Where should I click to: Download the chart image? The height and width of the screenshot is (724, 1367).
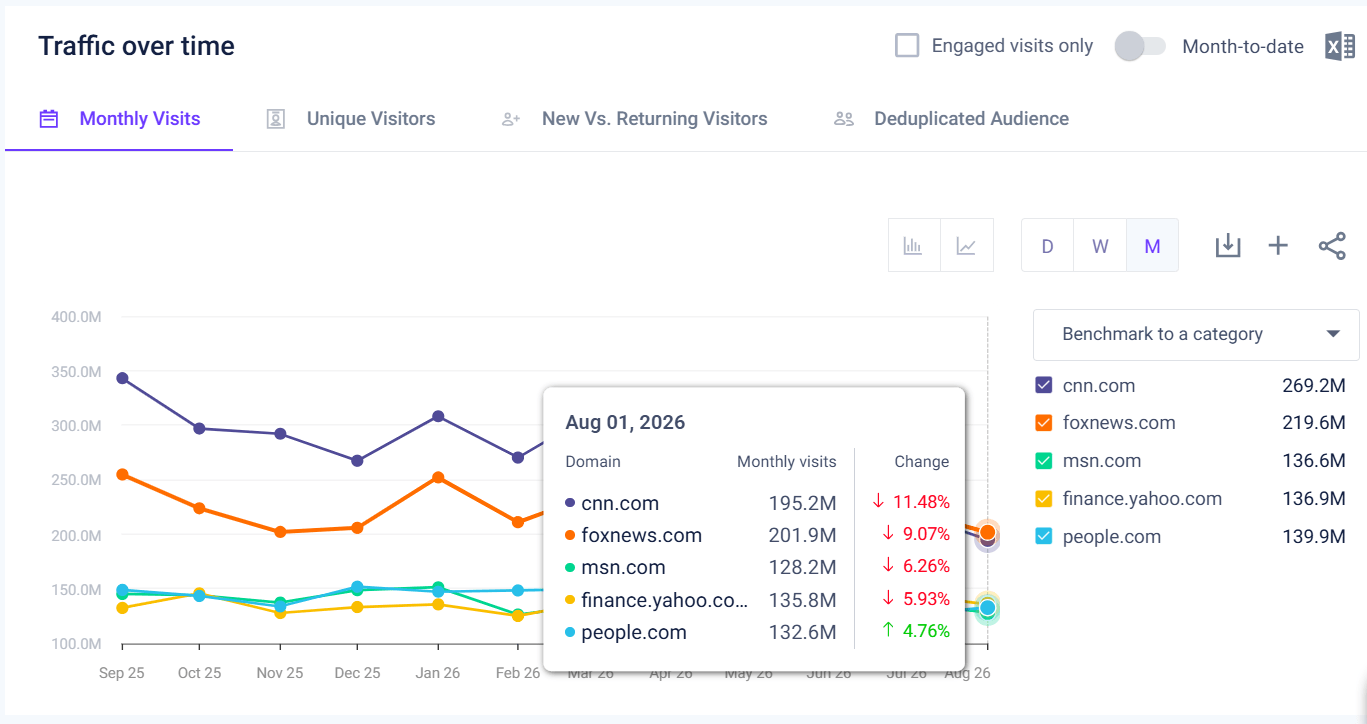[x=1228, y=245]
